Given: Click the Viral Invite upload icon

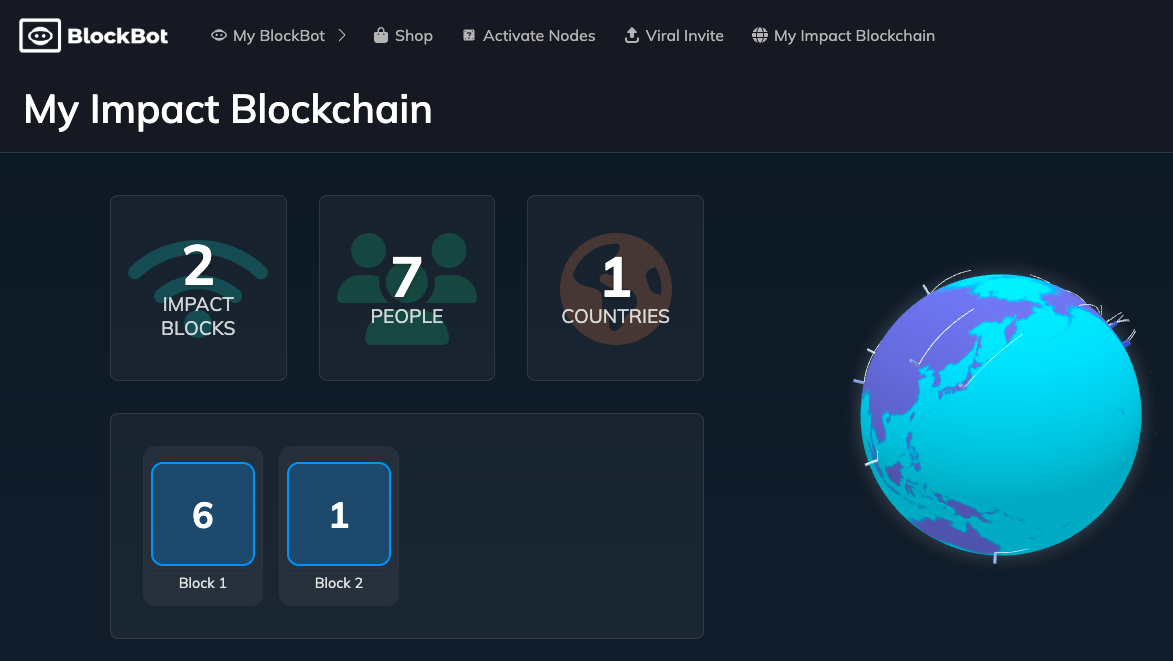Looking at the screenshot, I should point(631,35).
